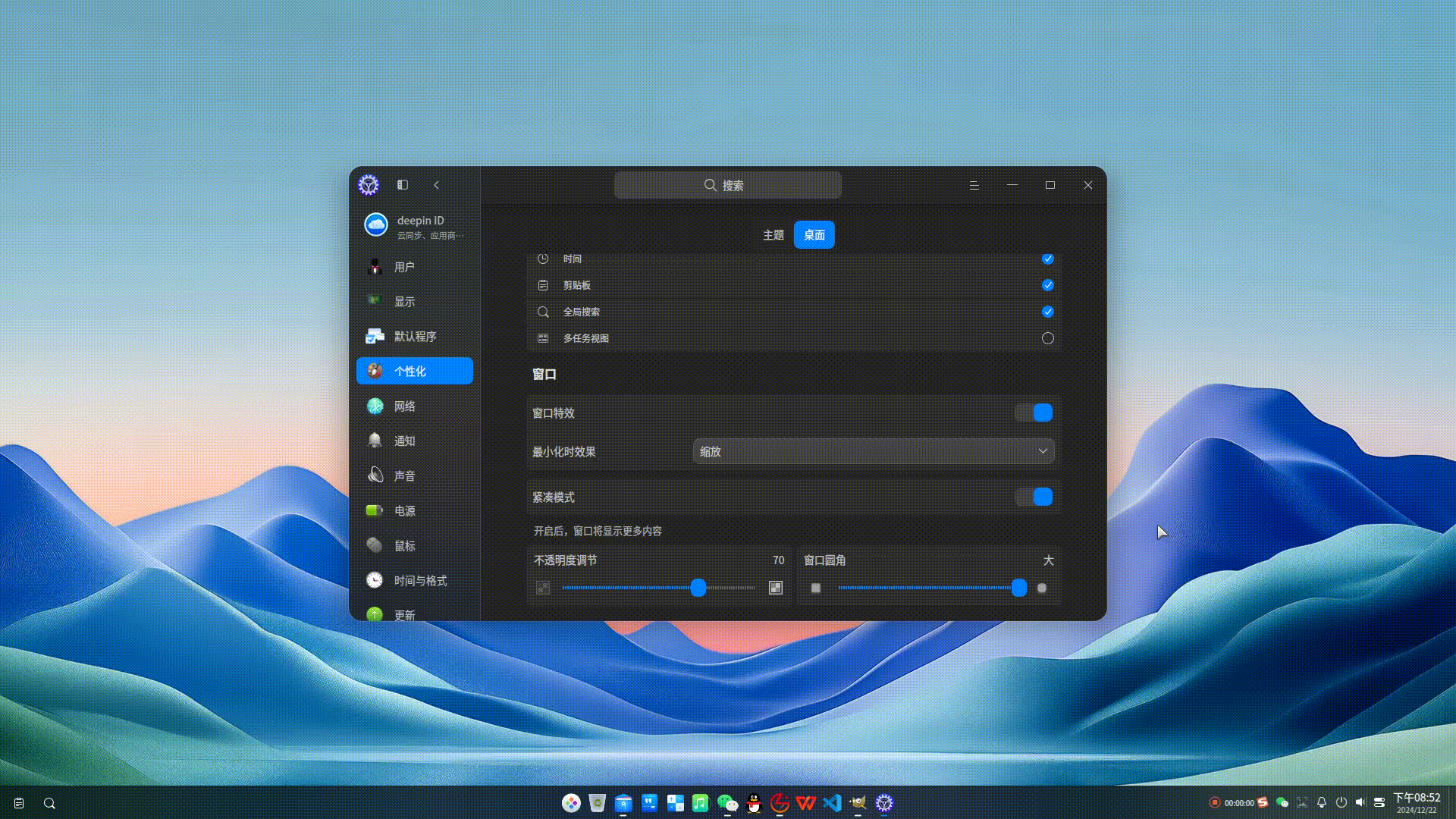
Task: Click the small corner radius square icon
Action: pos(816,588)
